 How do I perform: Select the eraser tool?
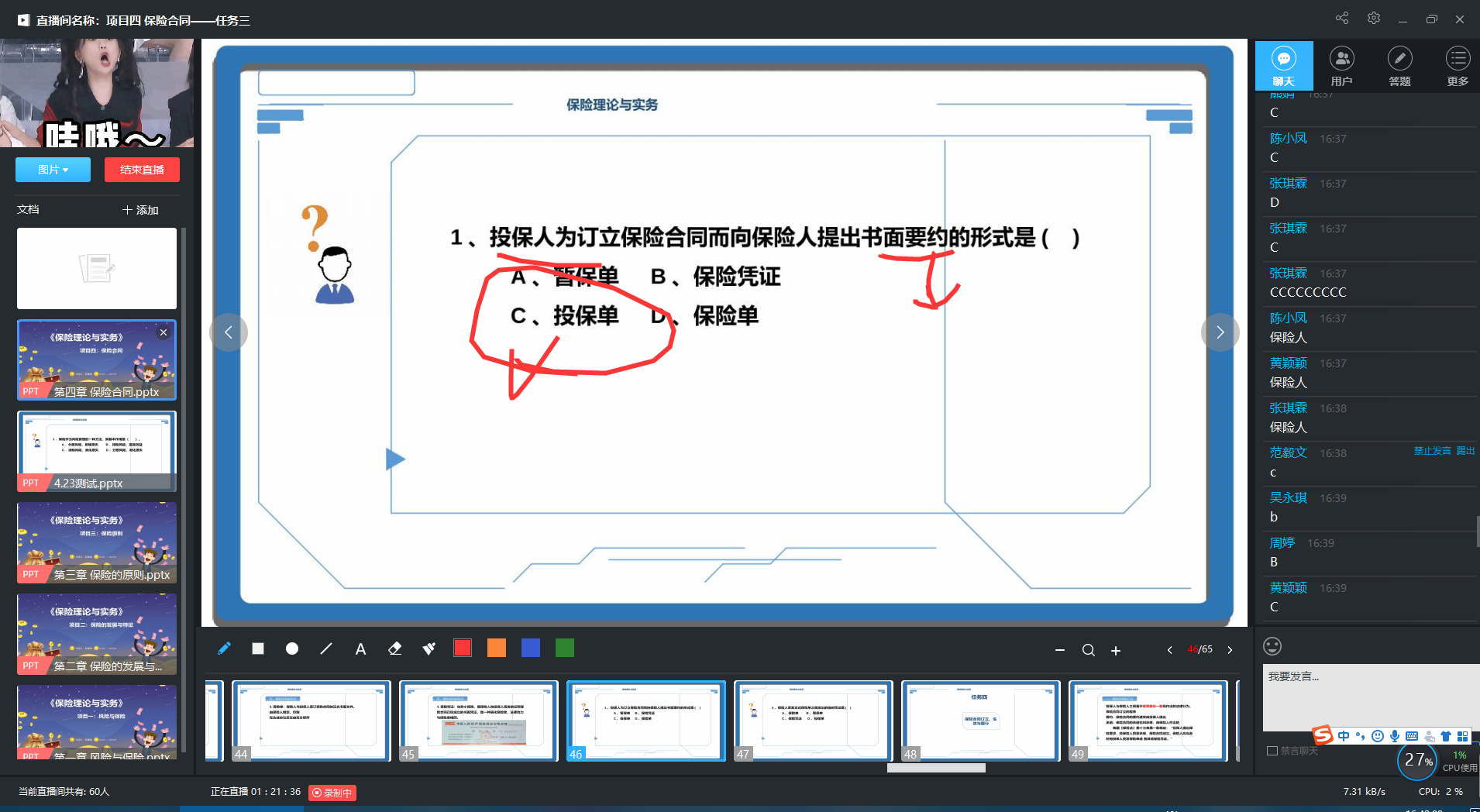[394, 649]
